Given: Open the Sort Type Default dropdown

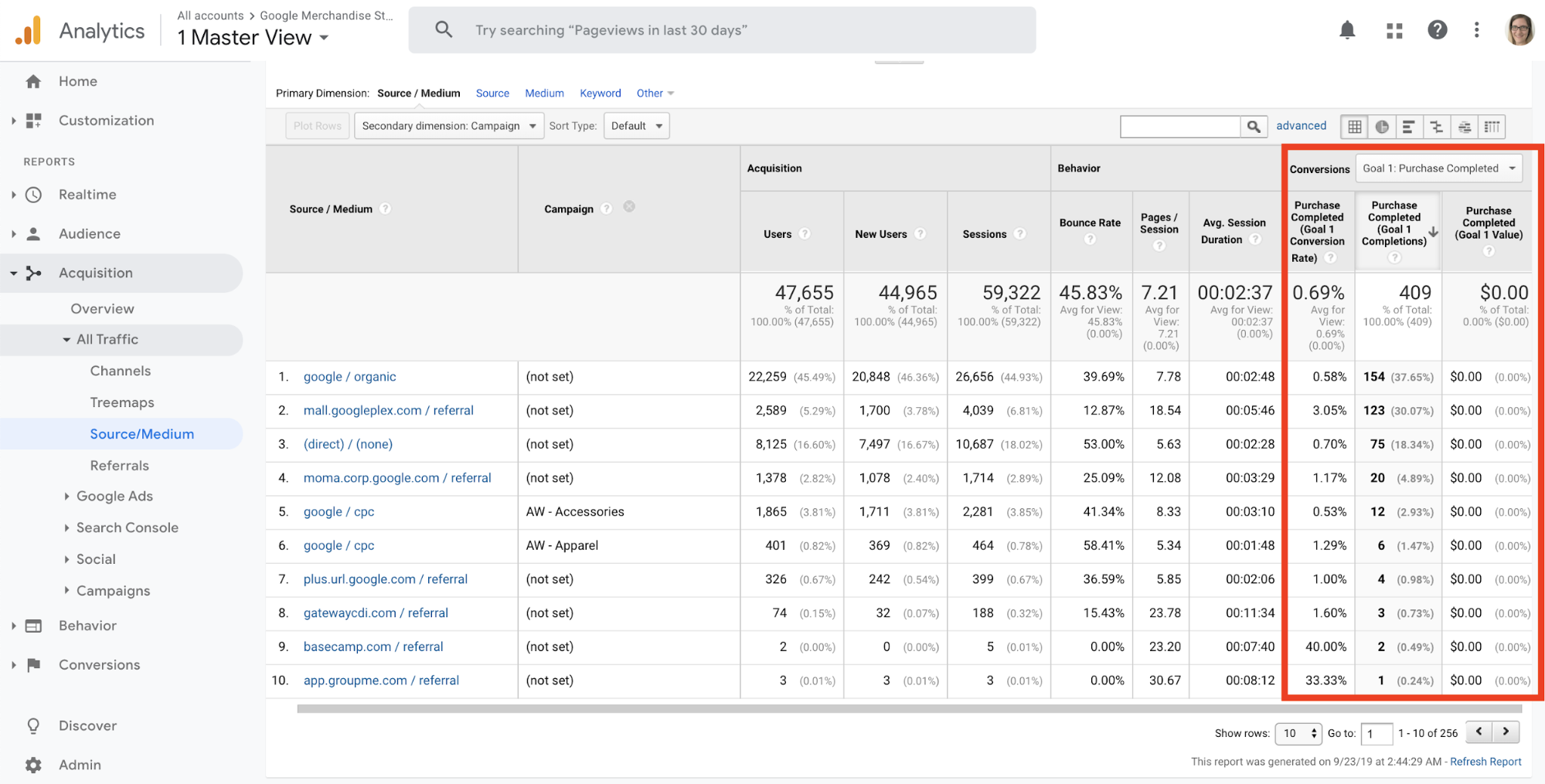Looking at the screenshot, I should coord(636,126).
